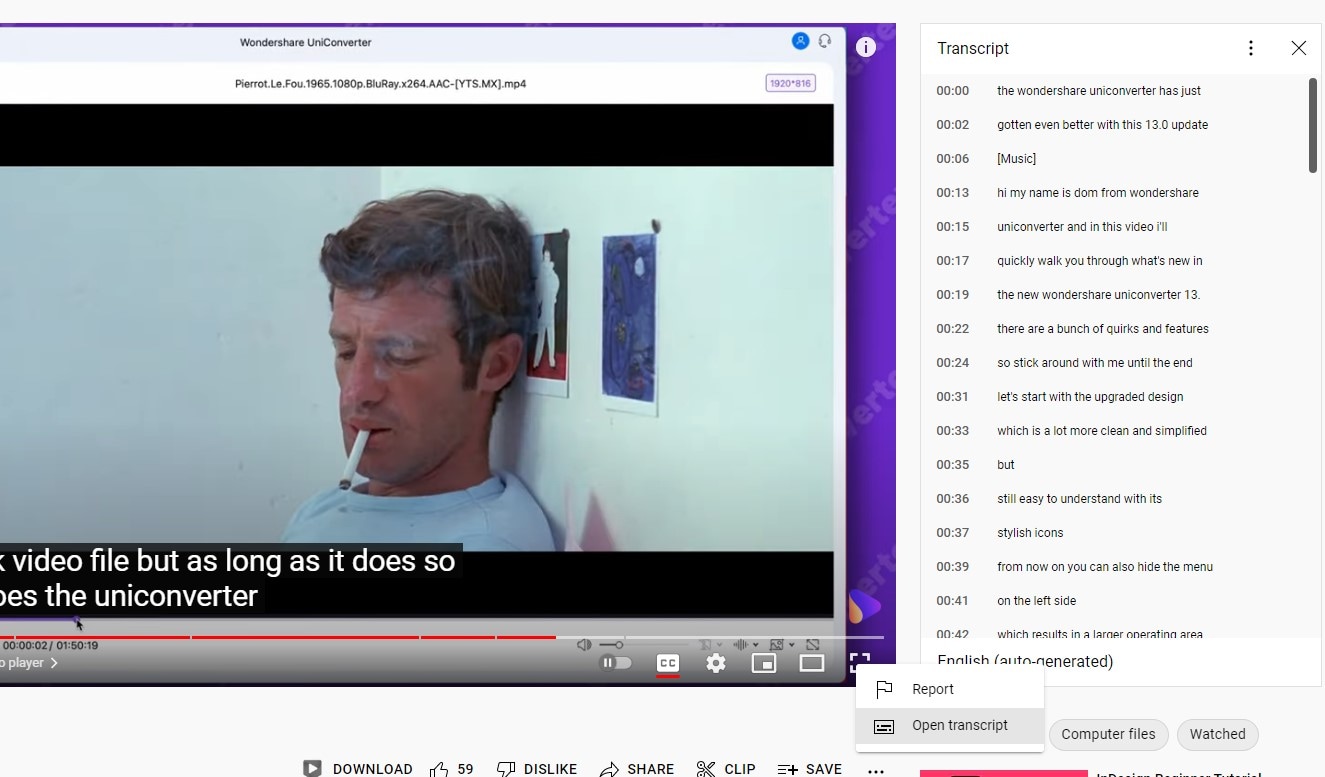Click the partly hidden 'player' chevron link
1325x777 pixels.
[x=30, y=663]
